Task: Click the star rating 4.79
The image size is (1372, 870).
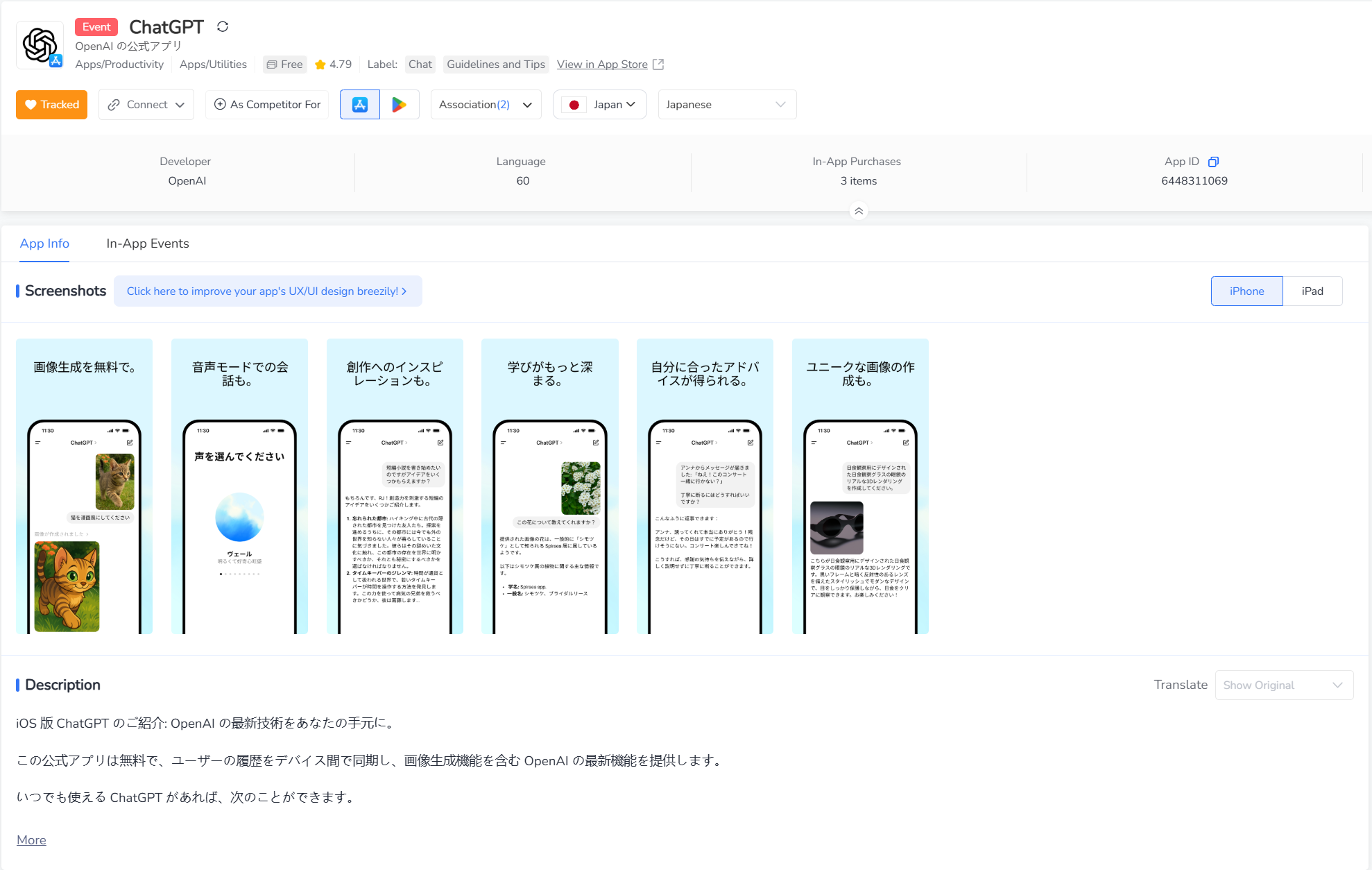Action: pyautogui.click(x=334, y=65)
